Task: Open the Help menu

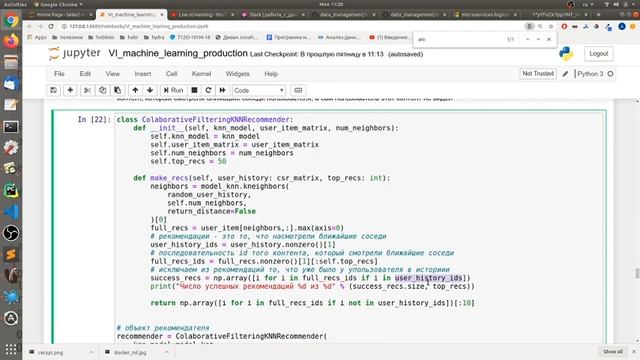Action: pyautogui.click(x=271, y=74)
